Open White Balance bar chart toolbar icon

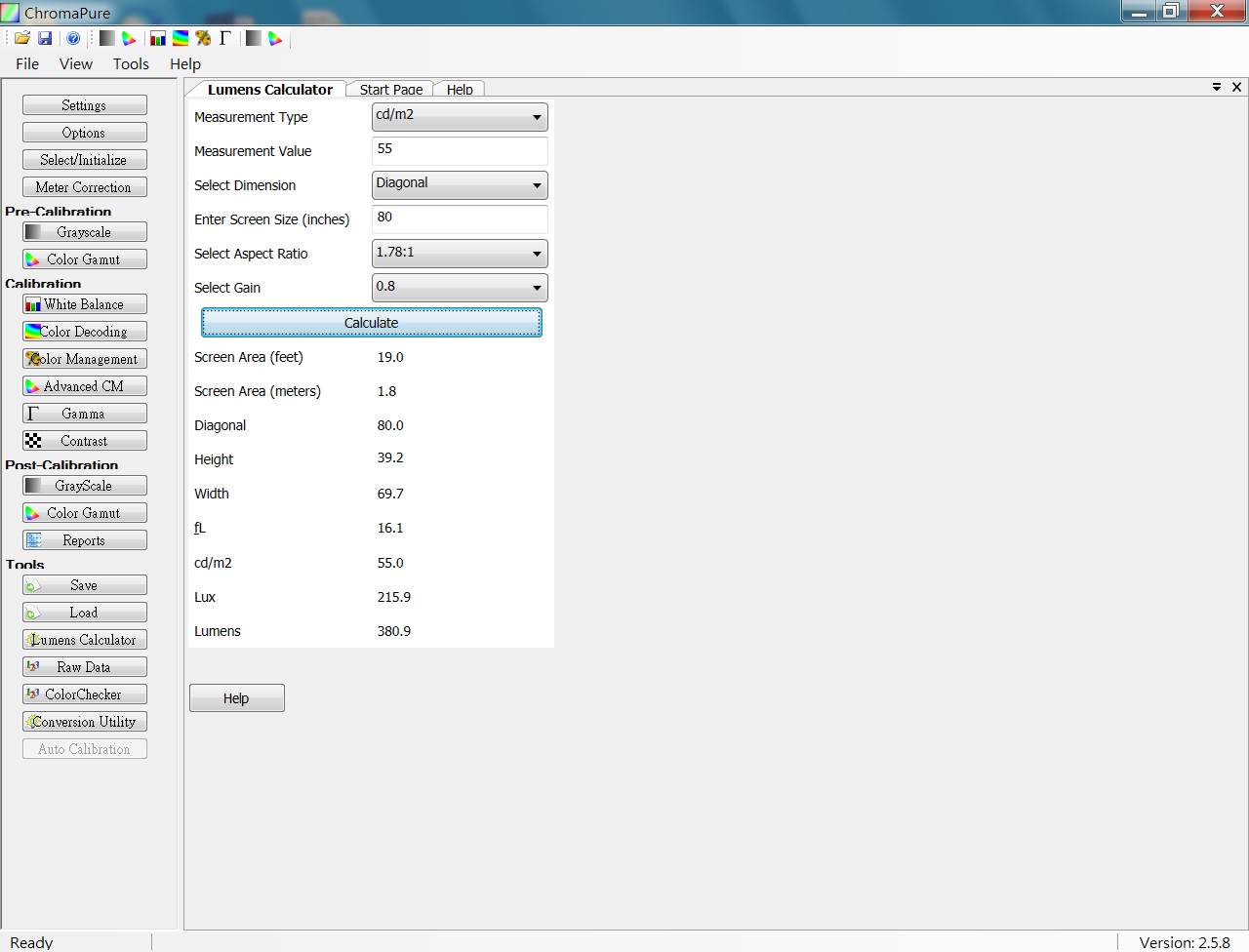[x=157, y=38]
